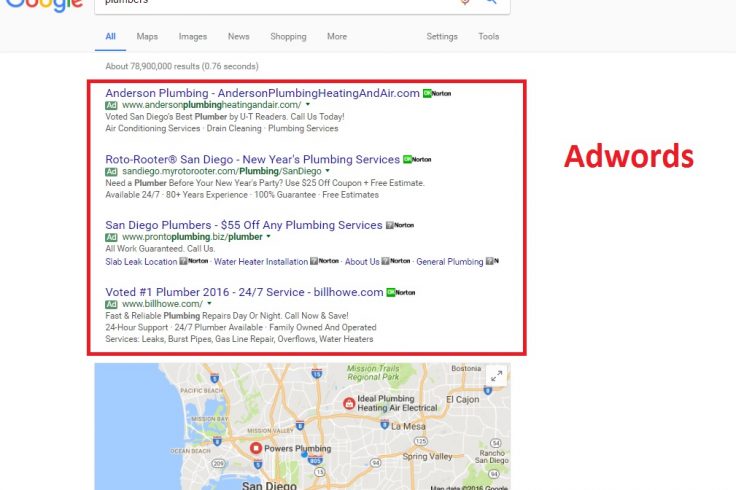Open the About Us sitelink
Viewport: 736px width, 490px height.
pyautogui.click(x=362, y=262)
